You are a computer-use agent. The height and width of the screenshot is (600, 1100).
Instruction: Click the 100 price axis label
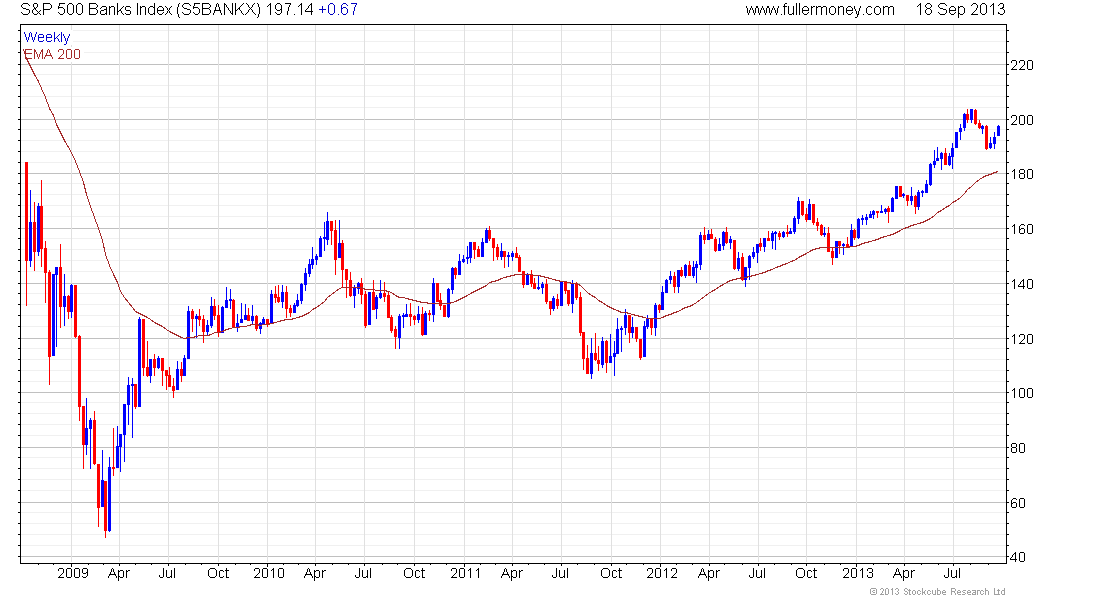point(1021,393)
